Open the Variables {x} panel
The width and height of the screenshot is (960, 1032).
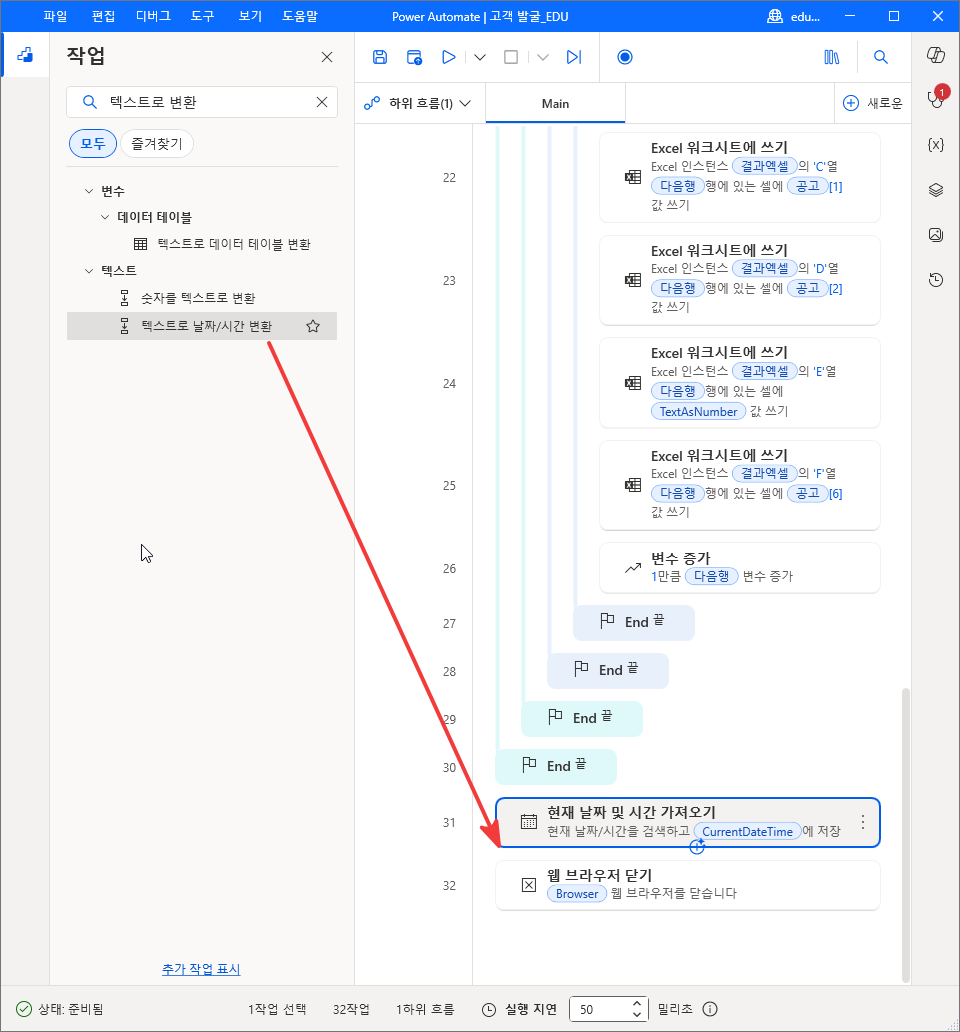(936, 145)
